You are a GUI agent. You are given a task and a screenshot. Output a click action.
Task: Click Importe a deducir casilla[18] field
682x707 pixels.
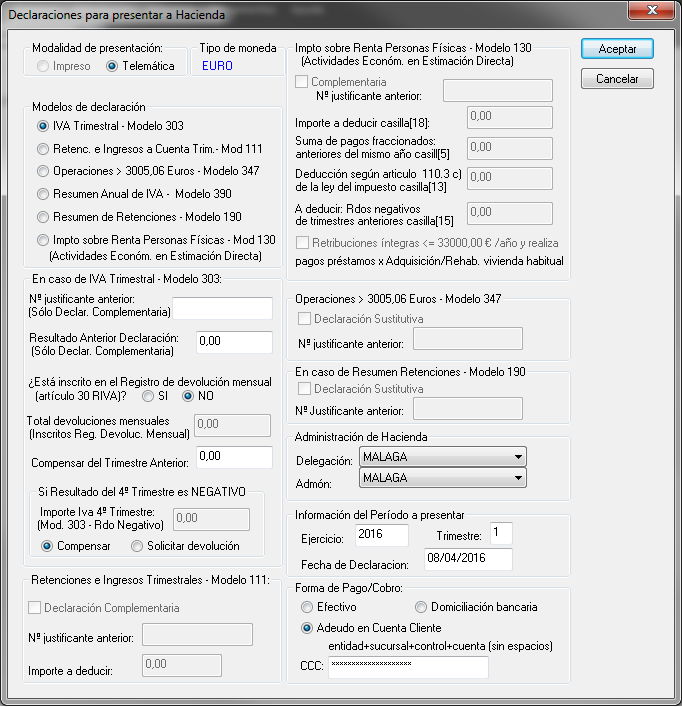point(510,118)
